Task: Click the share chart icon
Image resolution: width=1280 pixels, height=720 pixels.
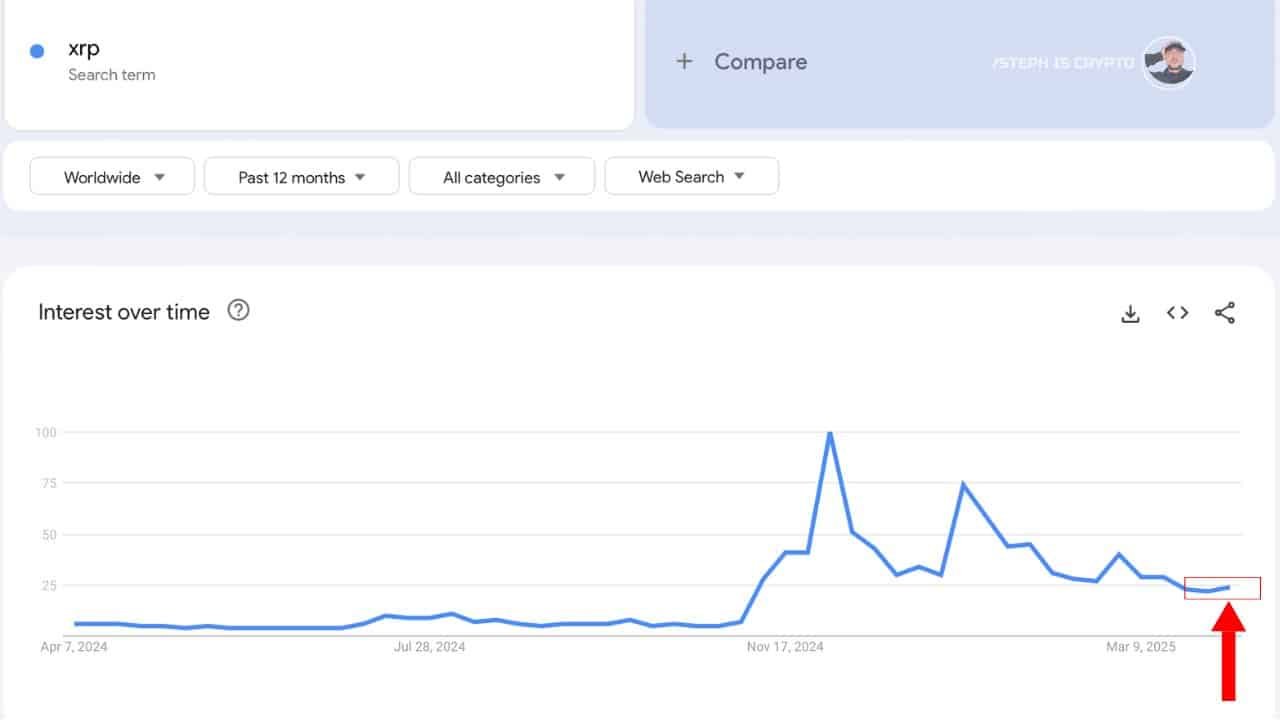Action: coord(1225,313)
